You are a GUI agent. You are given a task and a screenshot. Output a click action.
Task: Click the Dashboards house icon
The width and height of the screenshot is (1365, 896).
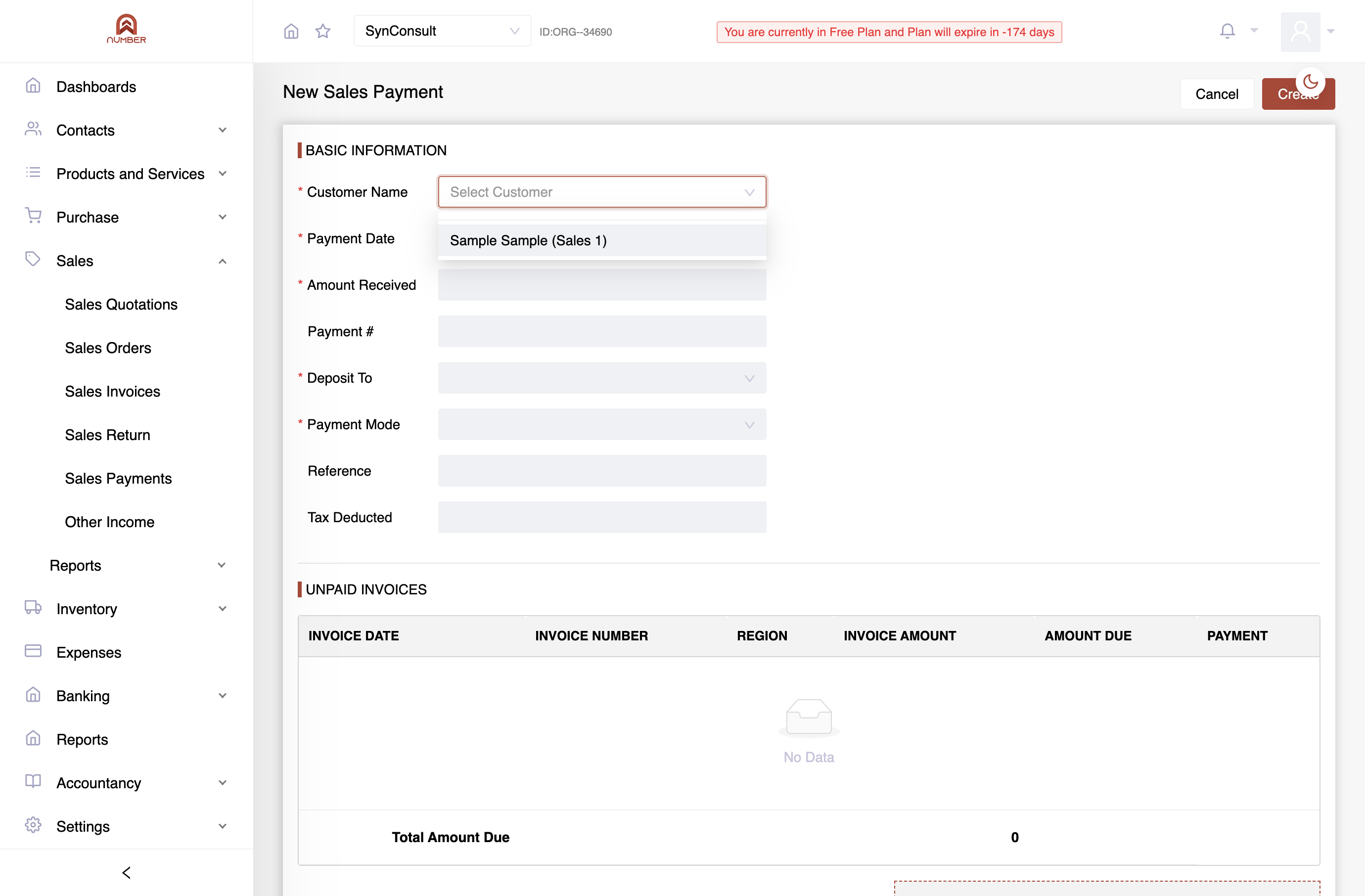[x=33, y=86]
